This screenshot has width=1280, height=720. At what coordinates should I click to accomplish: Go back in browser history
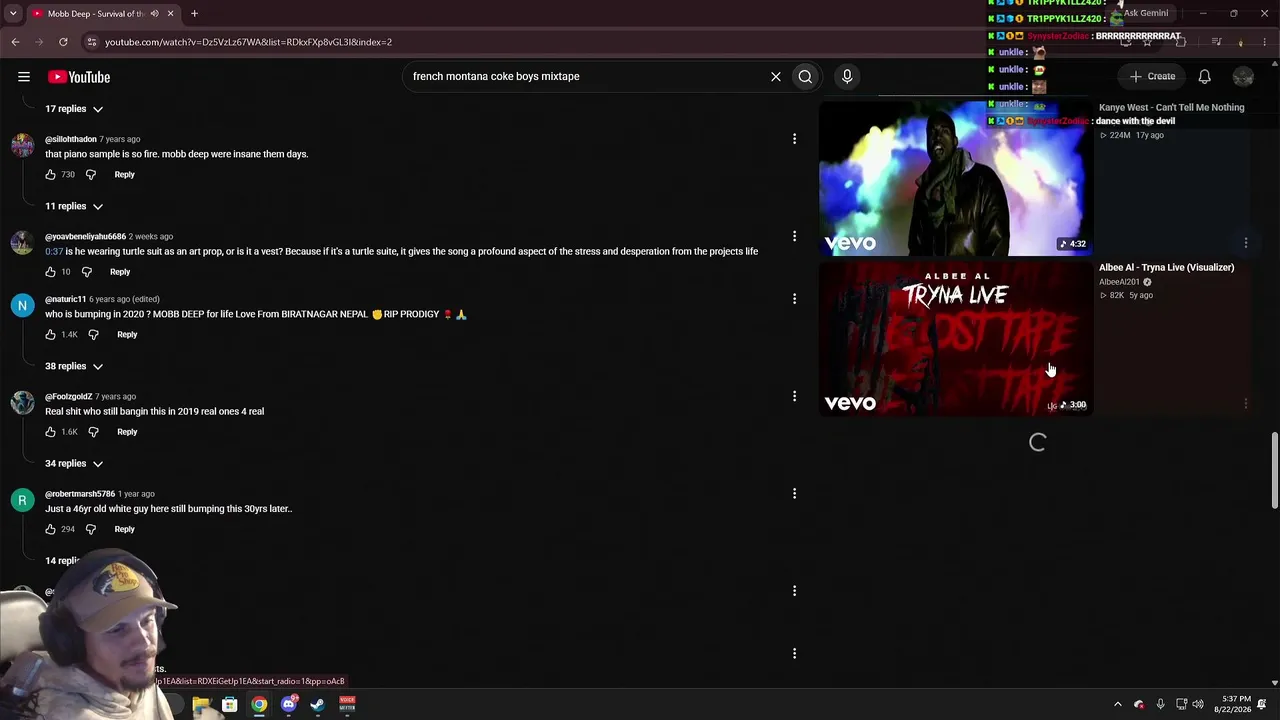point(15,42)
